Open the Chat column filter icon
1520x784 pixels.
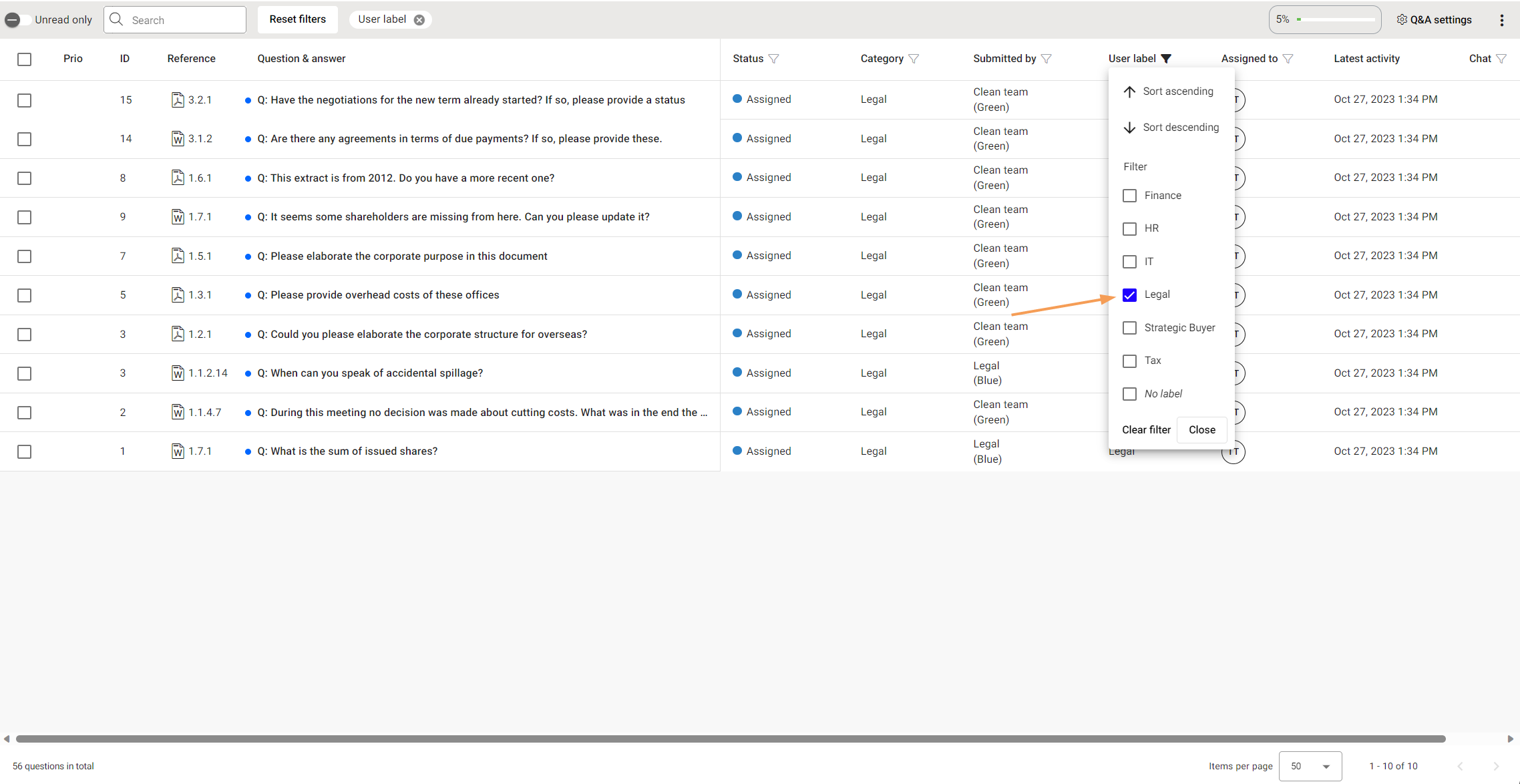[x=1501, y=59]
